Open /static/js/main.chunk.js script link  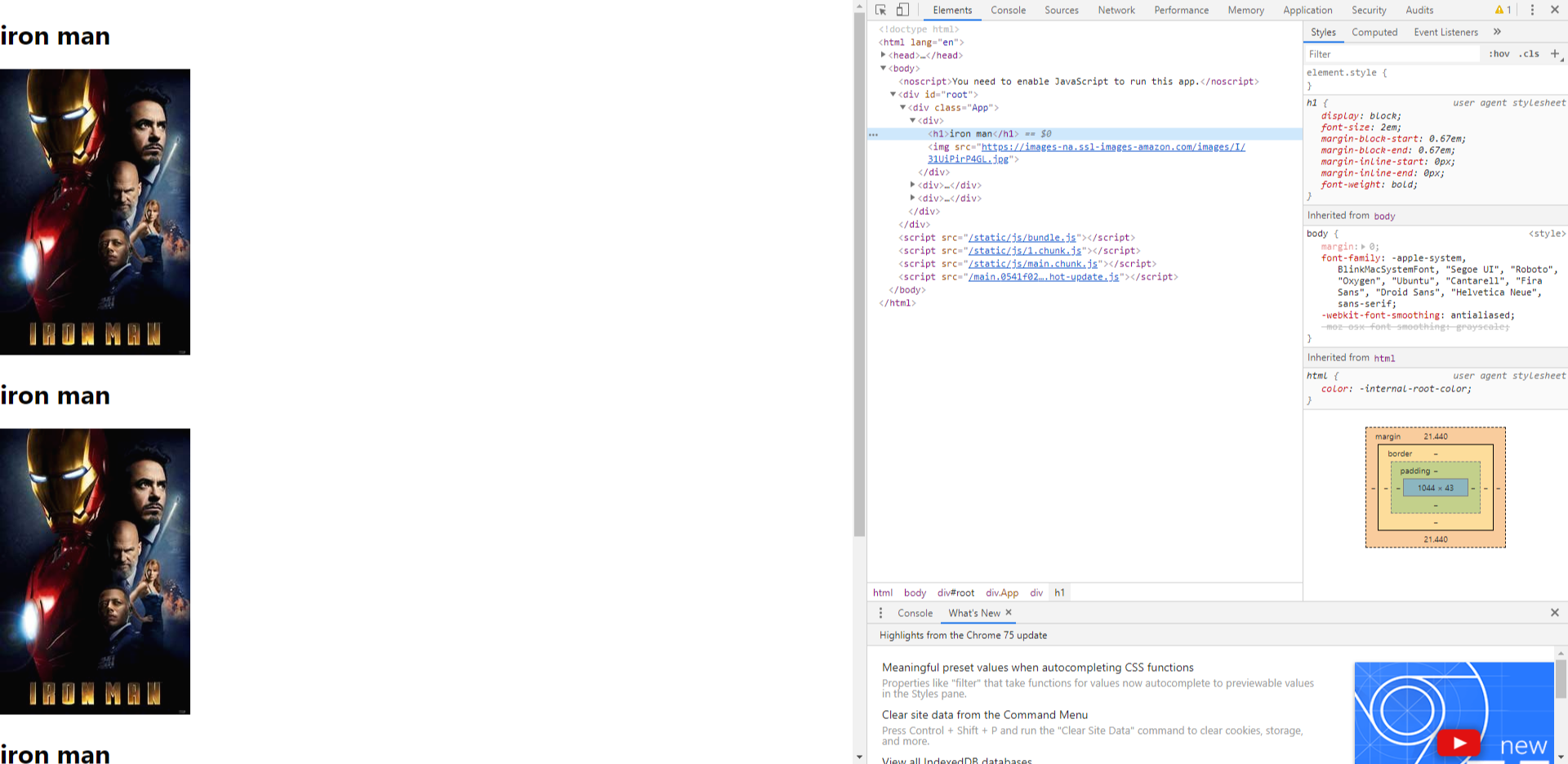tap(1032, 264)
